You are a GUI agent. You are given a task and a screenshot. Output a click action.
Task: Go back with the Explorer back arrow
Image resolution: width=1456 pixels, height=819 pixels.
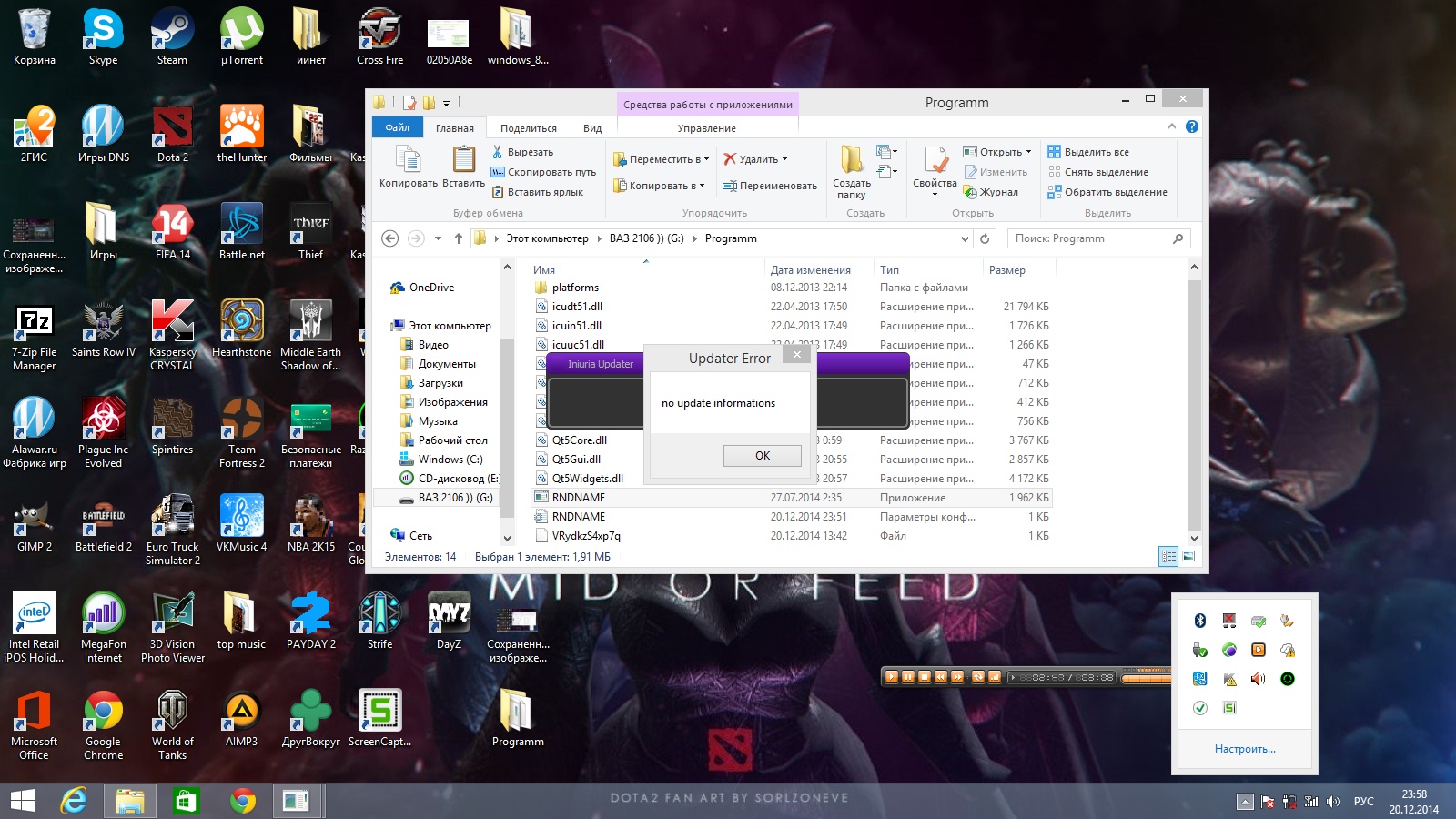390,238
